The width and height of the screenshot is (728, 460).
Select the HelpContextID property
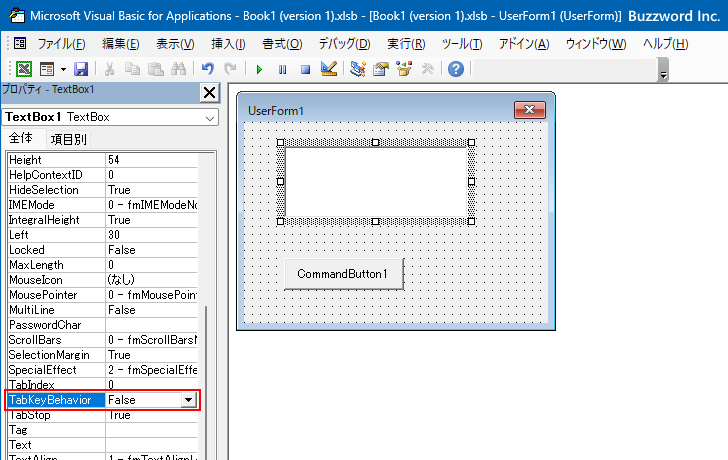(x=57, y=175)
